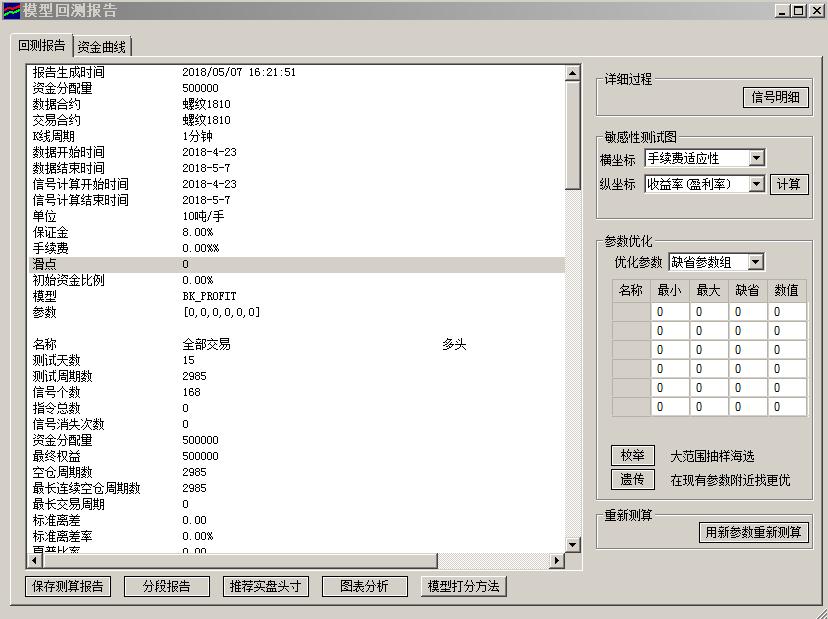Click 推荐实盘头寸 button
This screenshot has width=828, height=619.
click(266, 587)
